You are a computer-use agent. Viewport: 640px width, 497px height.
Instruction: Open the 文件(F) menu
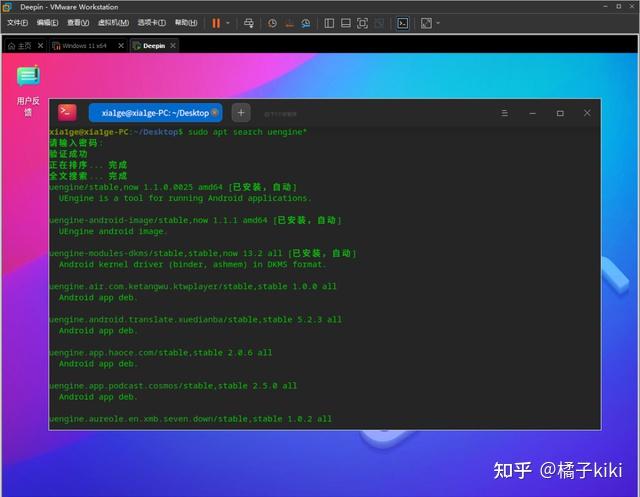click(17, 23)
